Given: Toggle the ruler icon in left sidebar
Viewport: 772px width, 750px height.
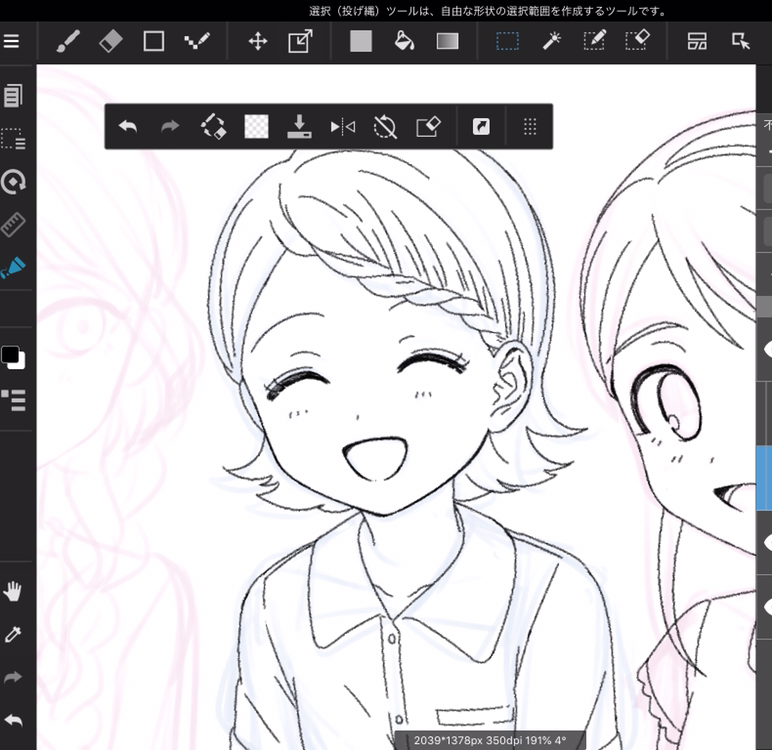Looking at the screenshot, I should pos(13,225).
